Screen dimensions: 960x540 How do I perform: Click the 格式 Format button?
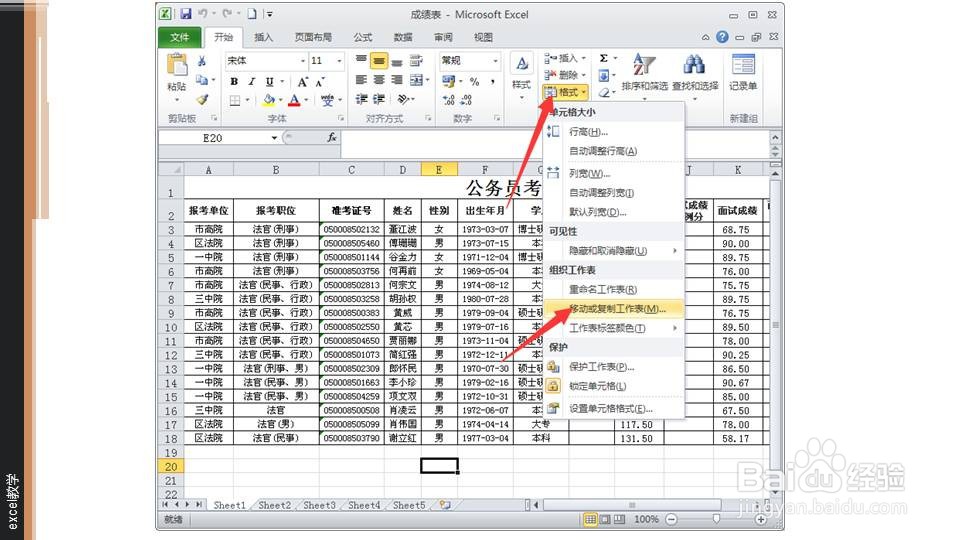[565, 92]
